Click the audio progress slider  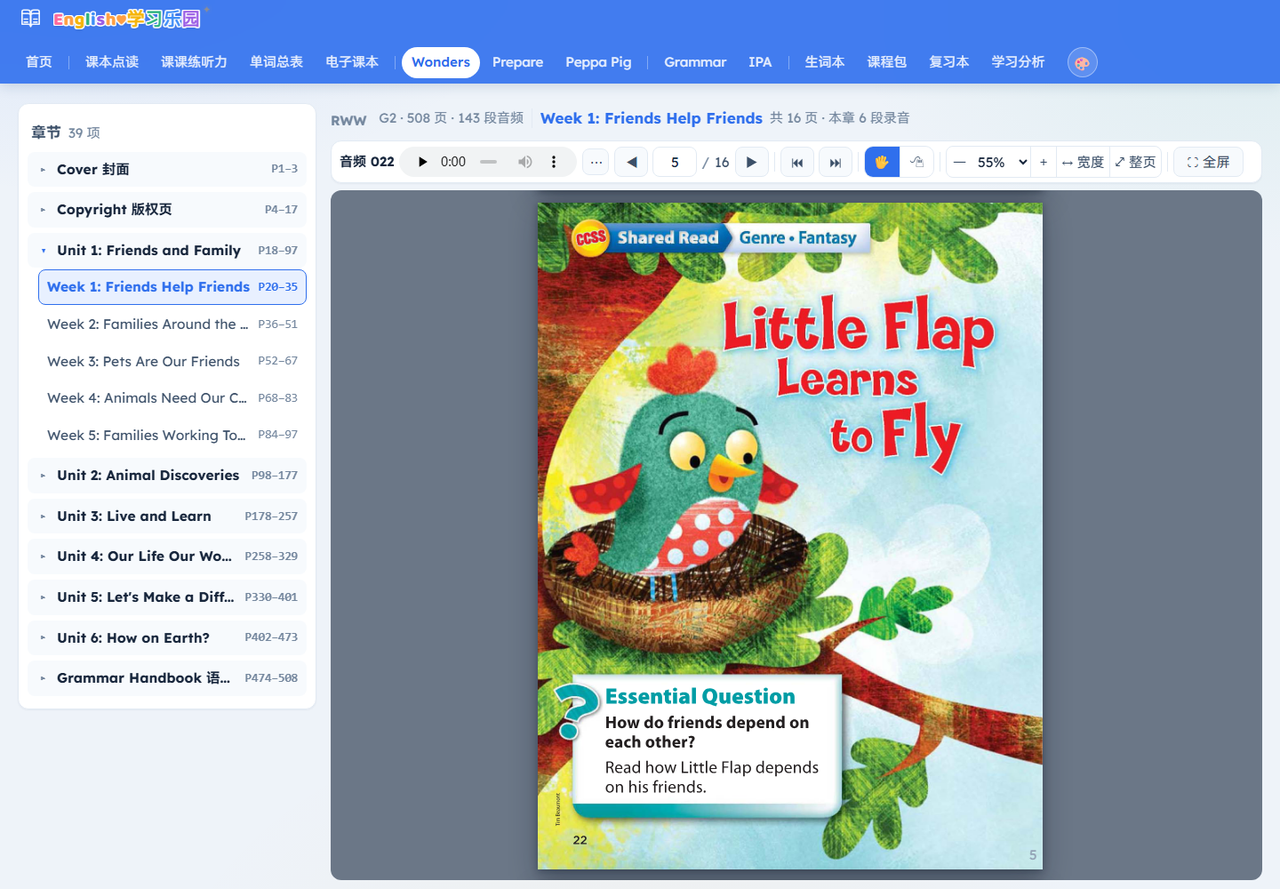tap(488, 162)
